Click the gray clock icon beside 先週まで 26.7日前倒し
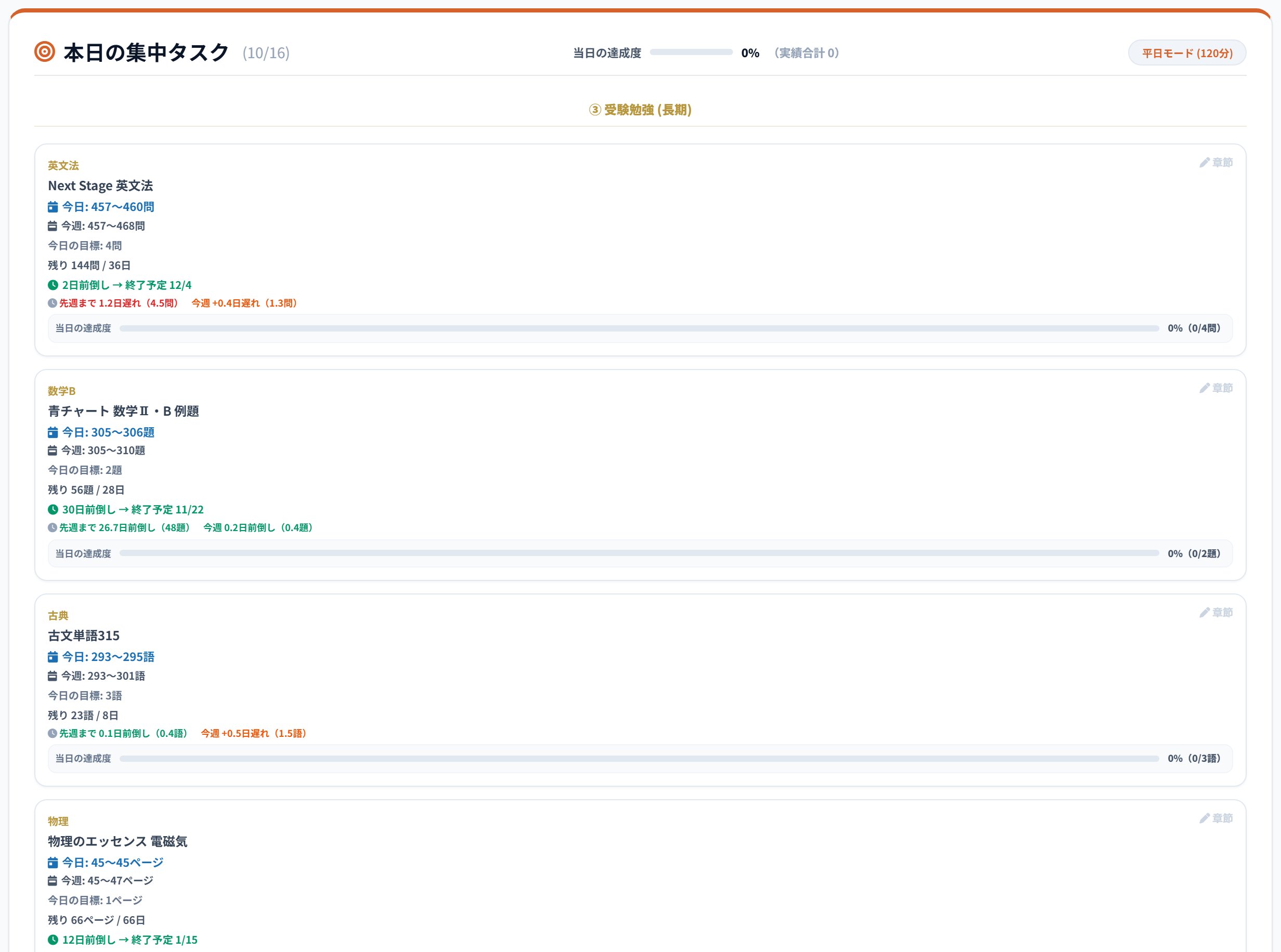Screen dimensions: 1281x952 click(x=52, y=527)
